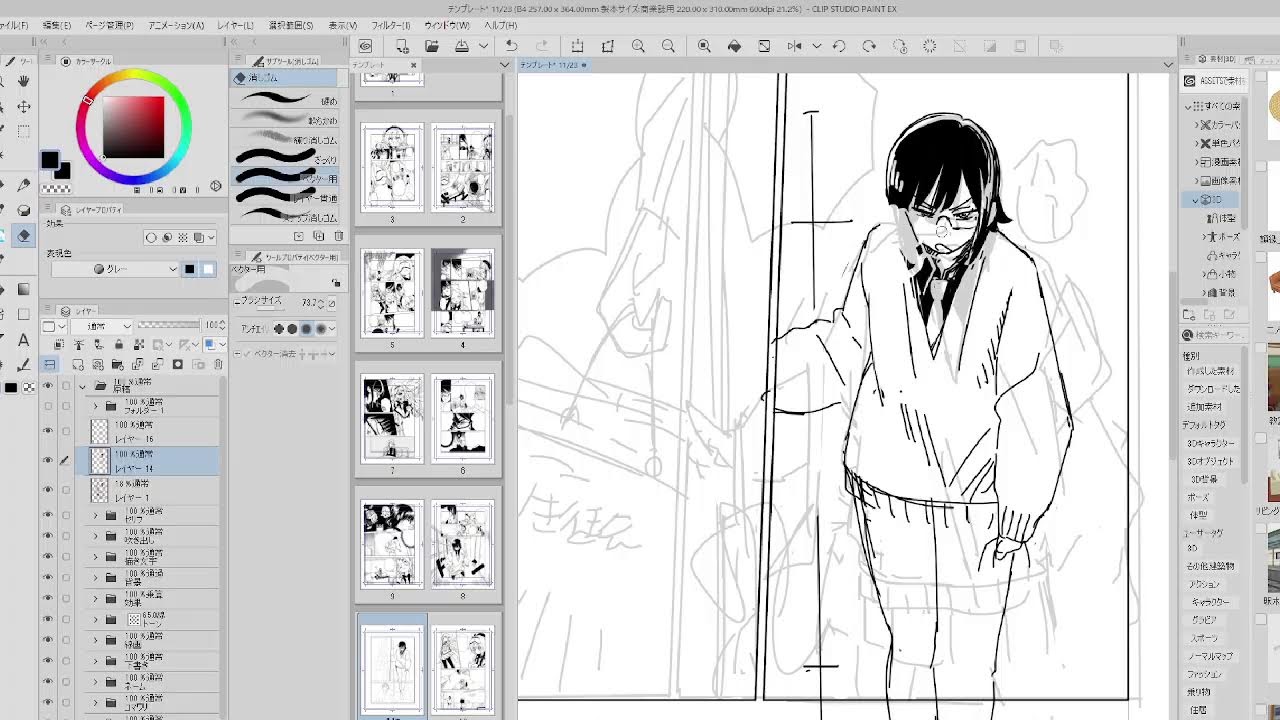Open the ページ管理(P) menu
Viewport: 1280px width, 720px height.
[x=110, y=25]
